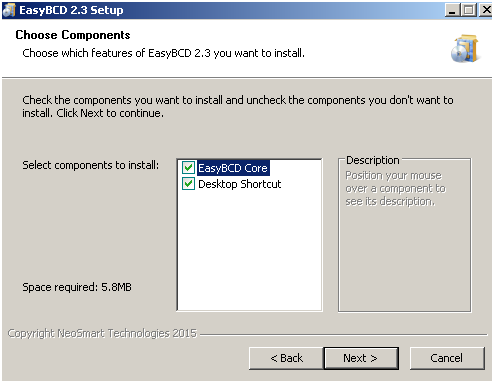This screenshot has width=494, height=383.
Task: Uncheck the EasyBCD Core checkbox
Action: tap(188, 168)
